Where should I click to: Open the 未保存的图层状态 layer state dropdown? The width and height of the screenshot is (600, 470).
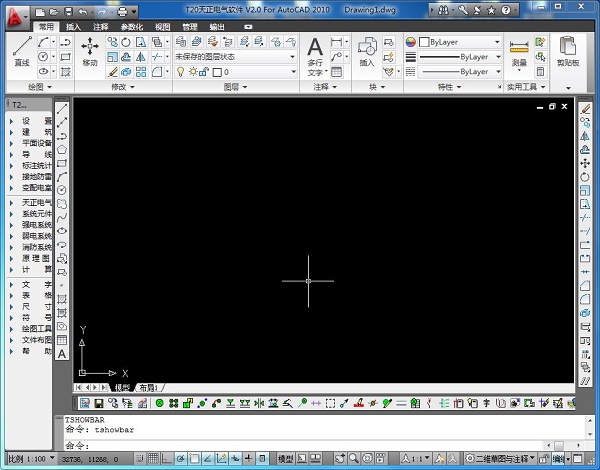pyautogui.click(x=236, y=57)
